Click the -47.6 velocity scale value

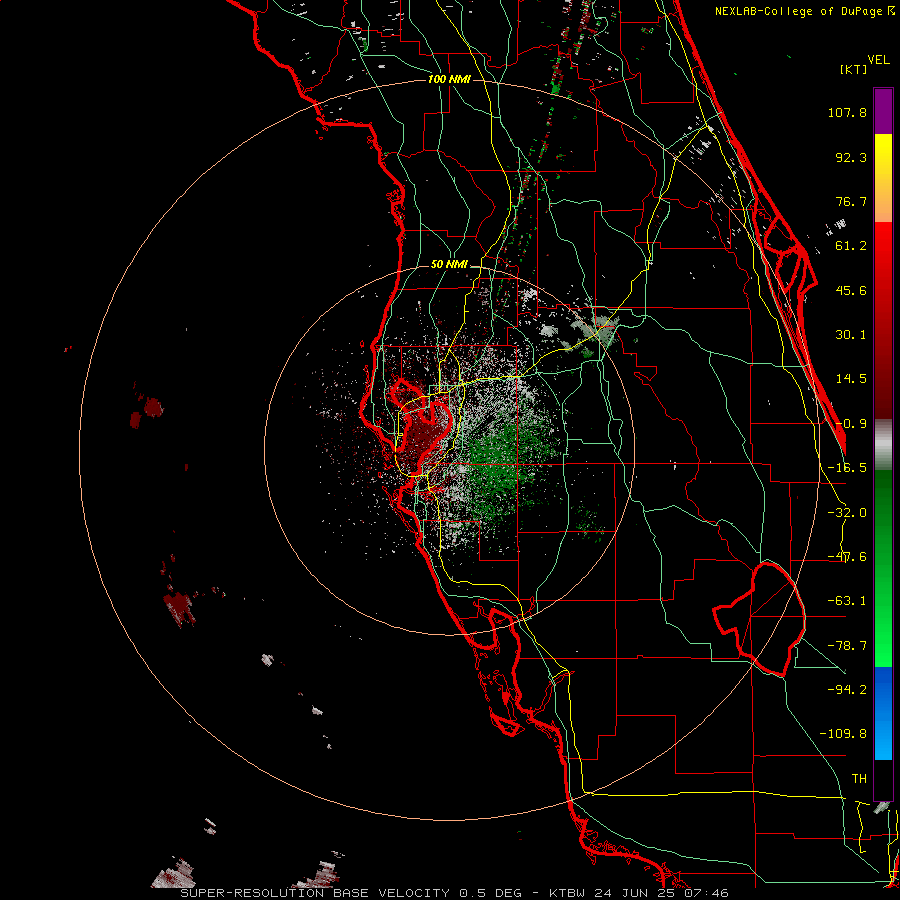(x=847, y=557)
